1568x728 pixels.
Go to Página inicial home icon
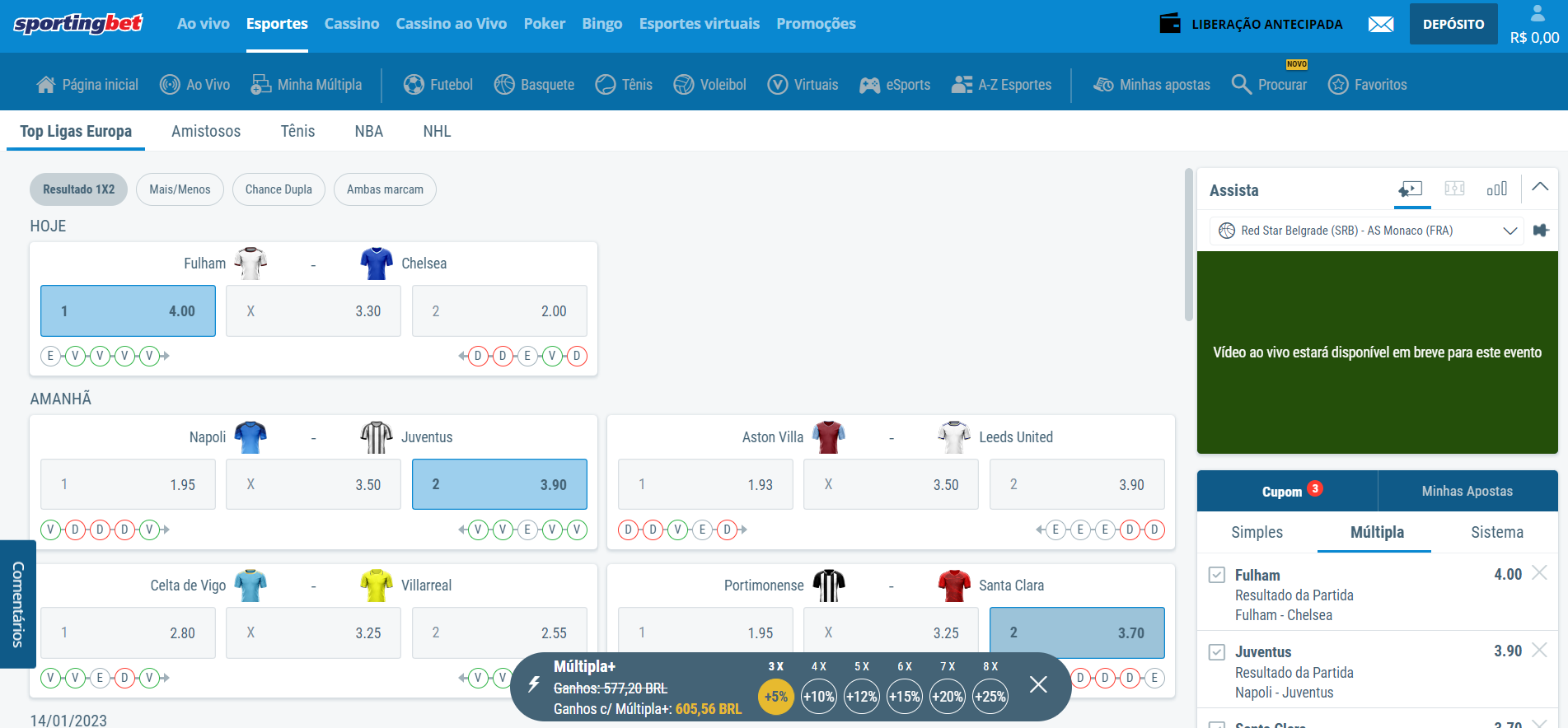tap(46, 85)
